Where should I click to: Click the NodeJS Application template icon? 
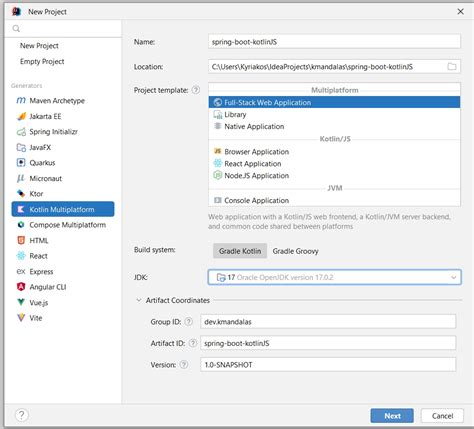coord(218,175)
